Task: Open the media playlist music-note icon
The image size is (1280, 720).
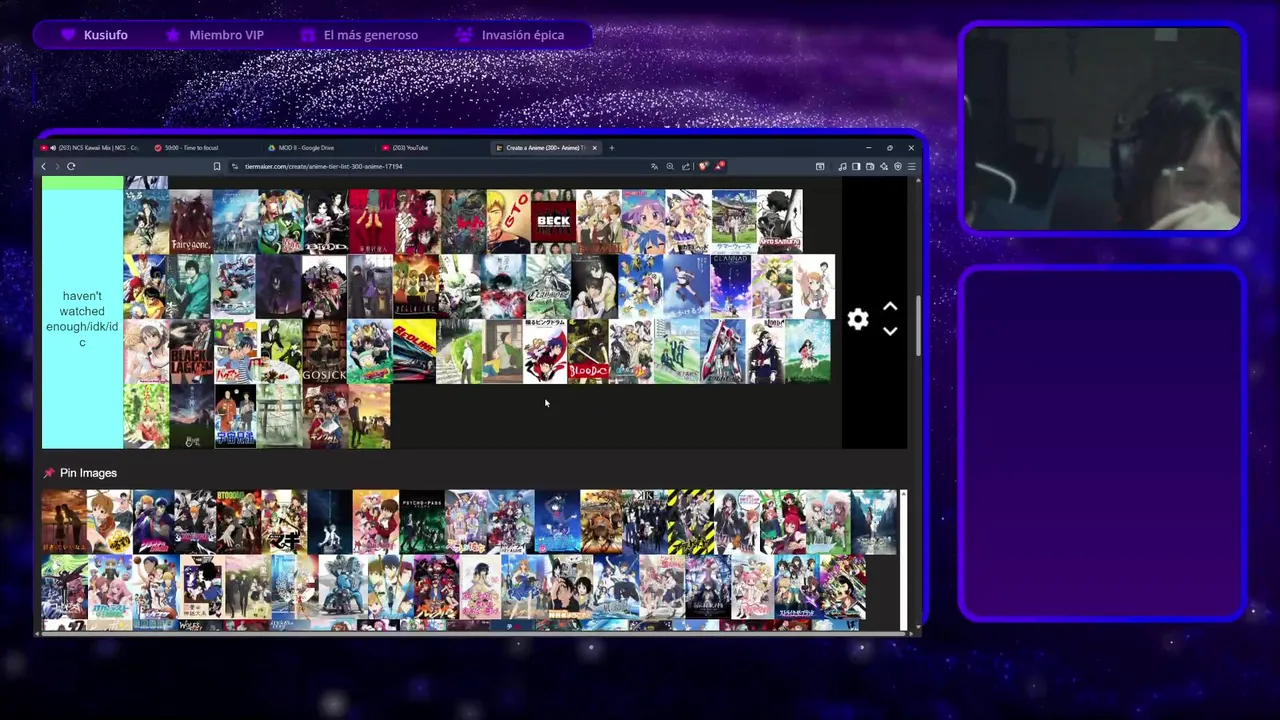Action: point(842,166)
